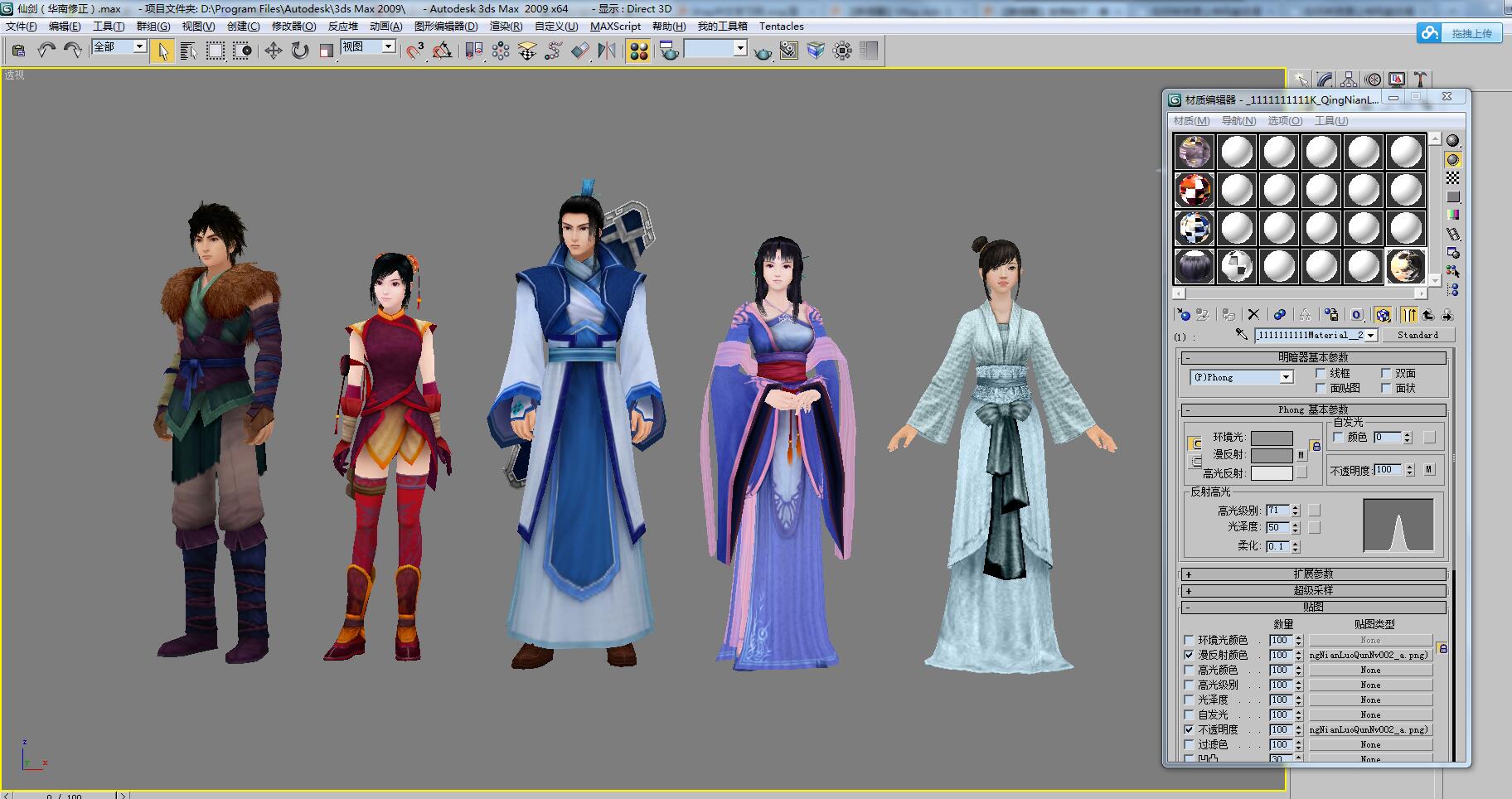Click Reset Map/Material X icon
The height and width of the screenshot is (799, 1512).
pos(1253,315)
